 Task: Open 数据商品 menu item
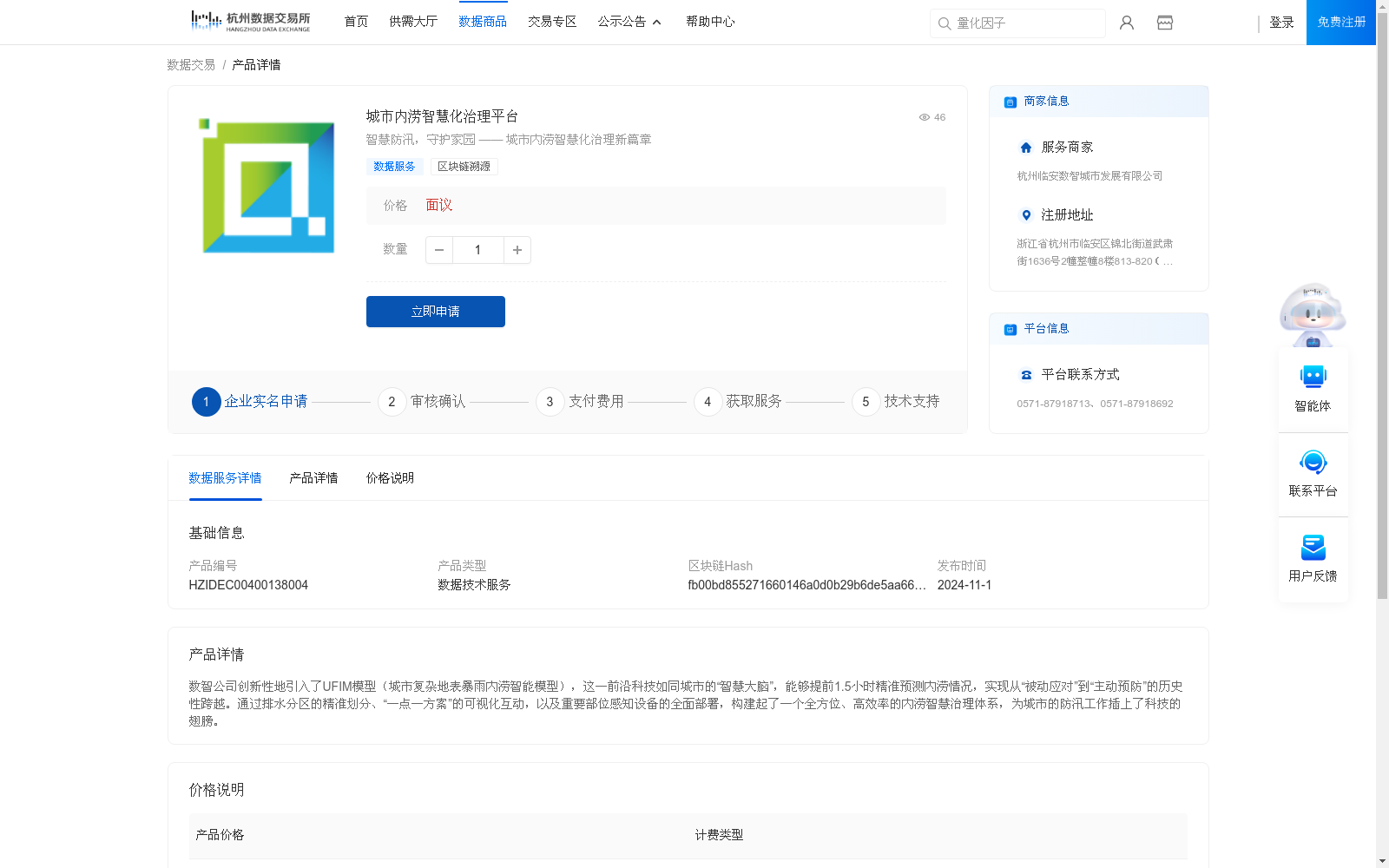click(x=483, y=22)
